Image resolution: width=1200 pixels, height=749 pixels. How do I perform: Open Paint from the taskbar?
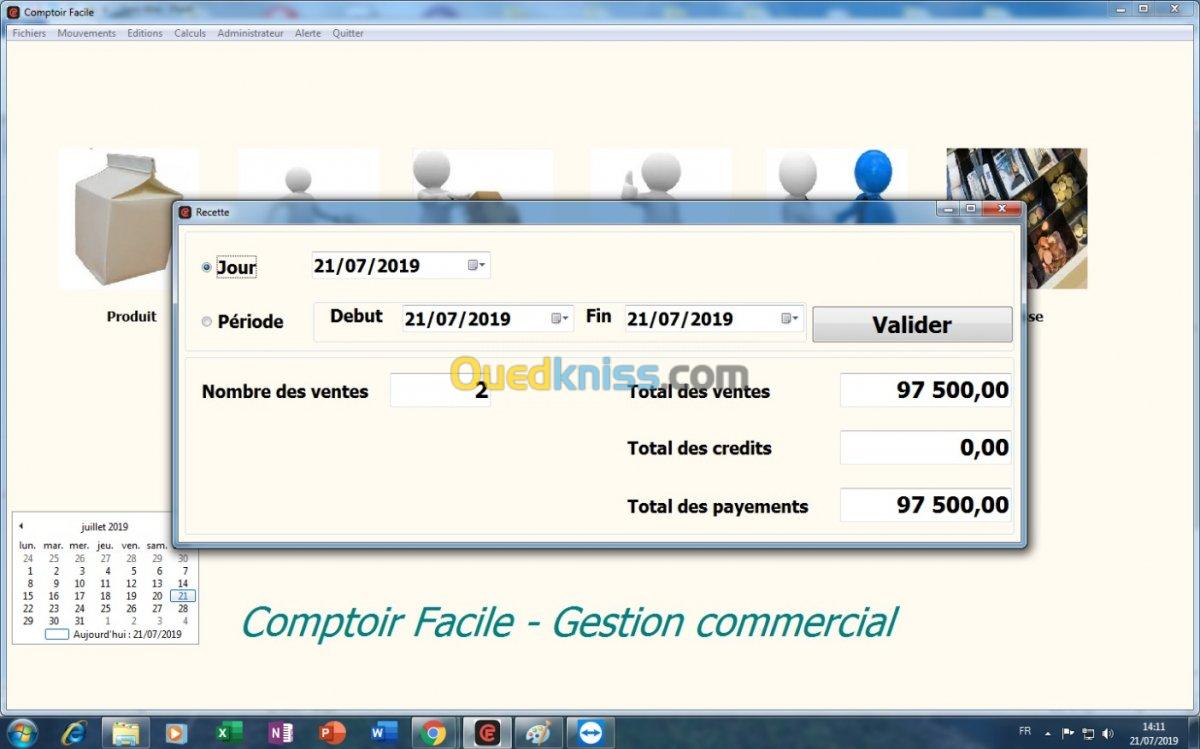538,733
